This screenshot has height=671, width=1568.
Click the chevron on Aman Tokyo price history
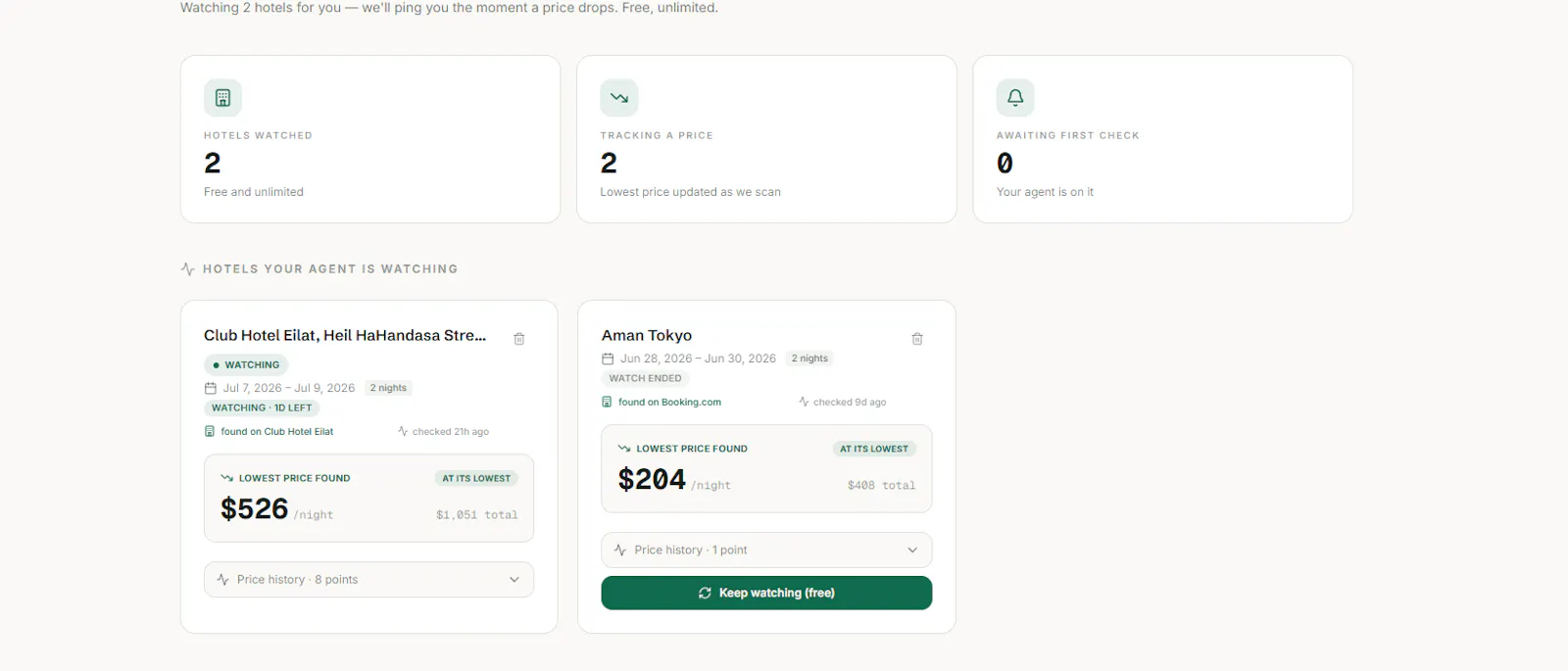tap(912, 551)
